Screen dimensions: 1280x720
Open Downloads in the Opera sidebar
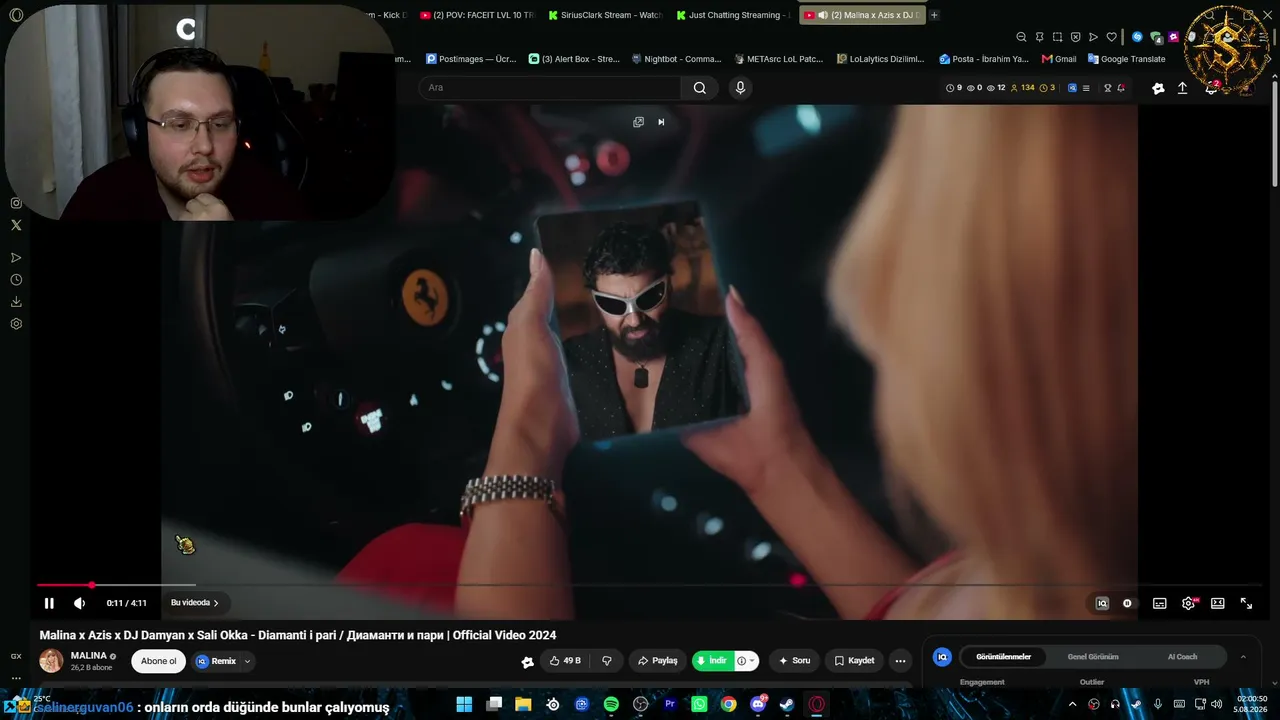[16, 302]
